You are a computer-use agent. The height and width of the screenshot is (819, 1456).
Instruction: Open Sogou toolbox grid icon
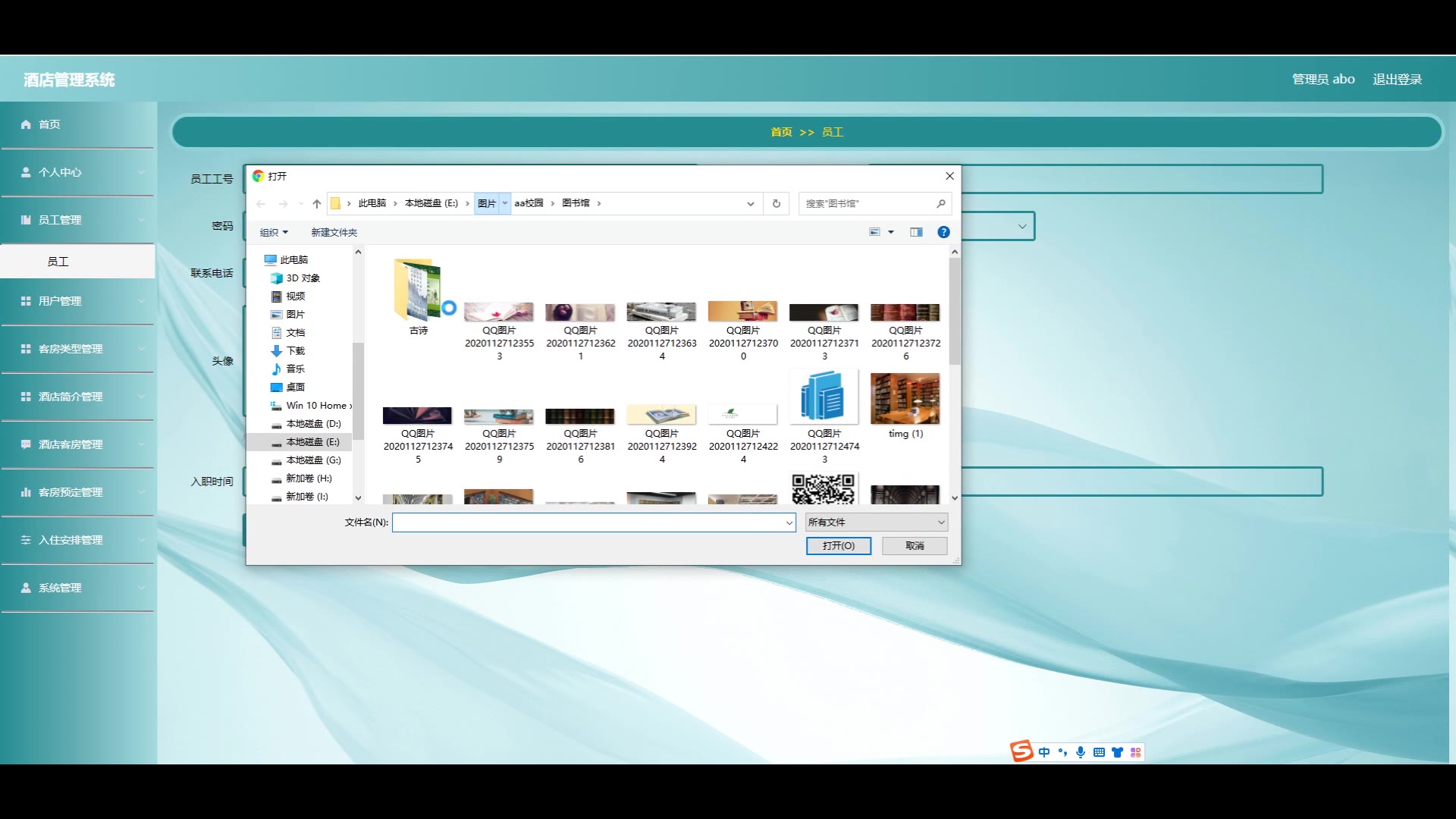click(1135, 752)
